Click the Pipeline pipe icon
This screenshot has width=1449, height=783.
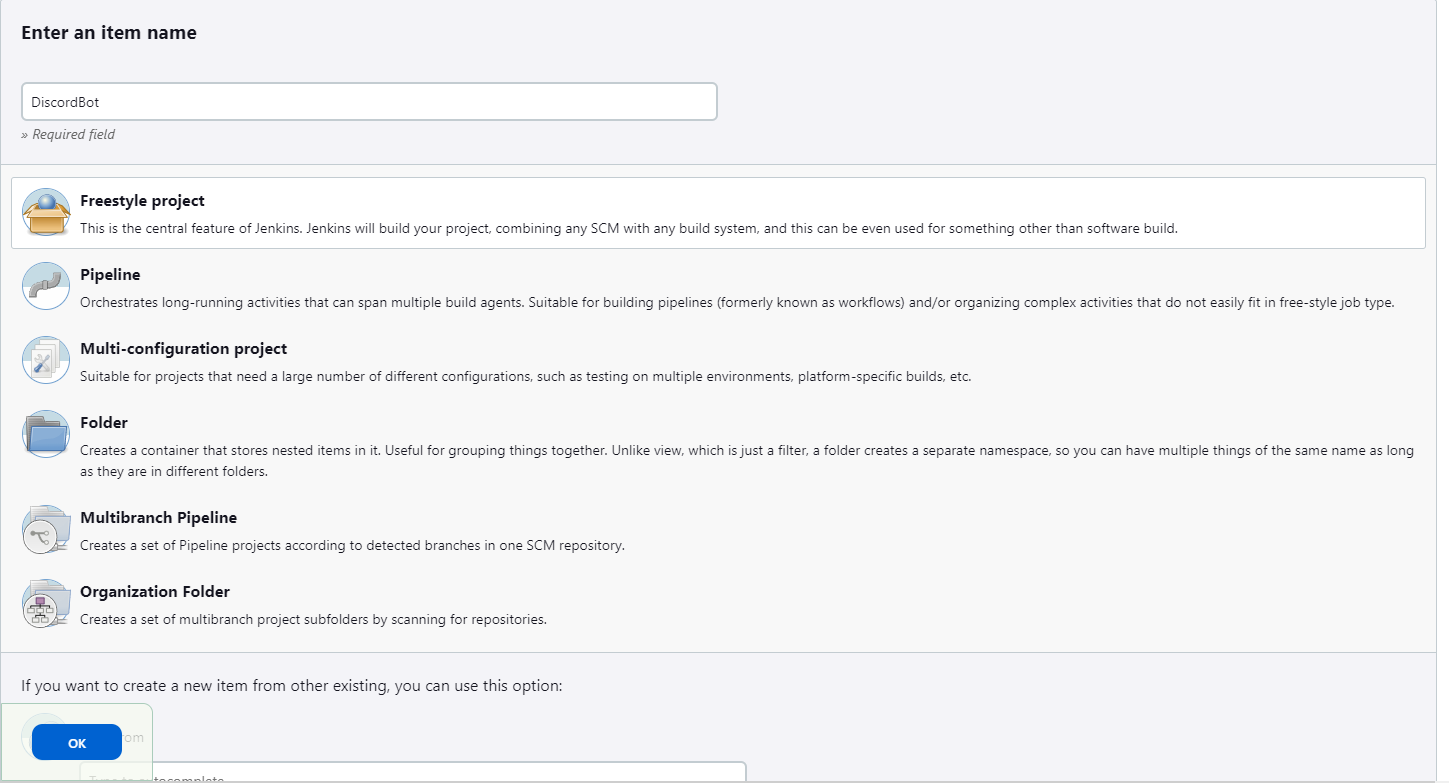click(46, 286)
